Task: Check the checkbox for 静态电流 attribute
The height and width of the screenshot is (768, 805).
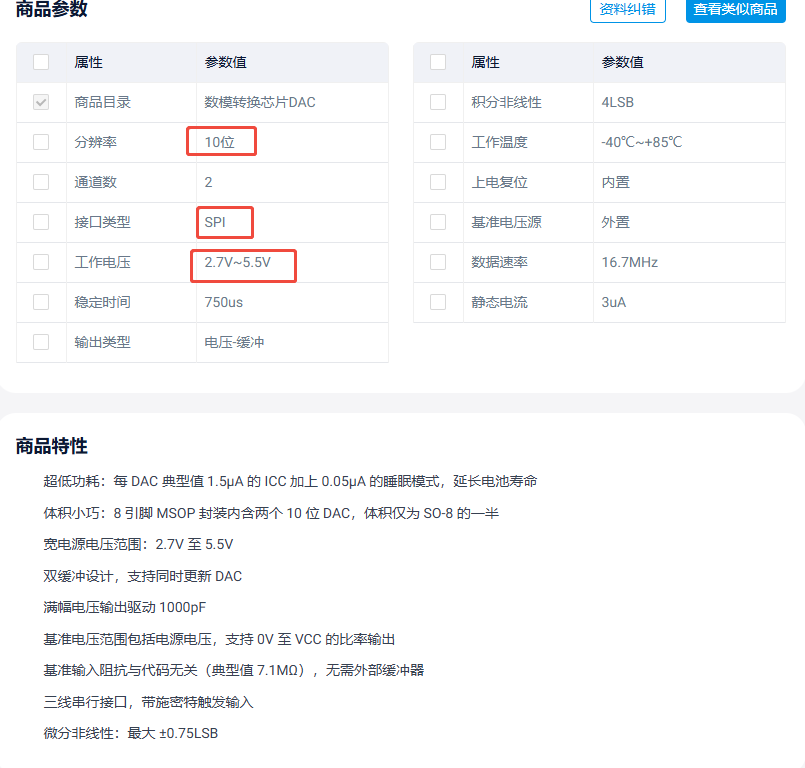Action: 437,302
